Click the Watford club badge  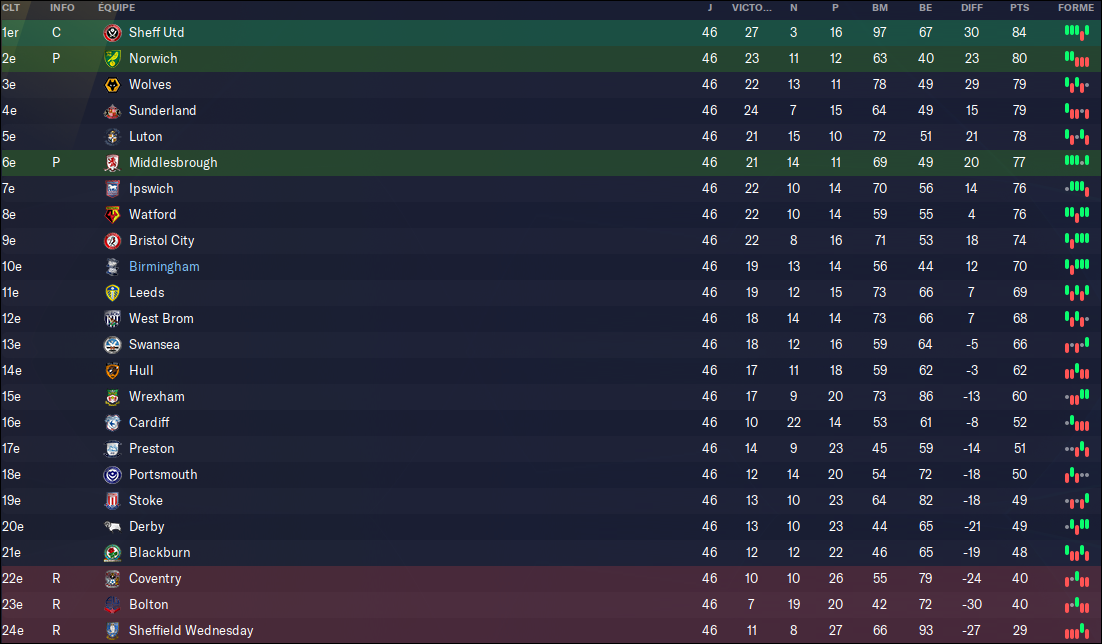112,214
